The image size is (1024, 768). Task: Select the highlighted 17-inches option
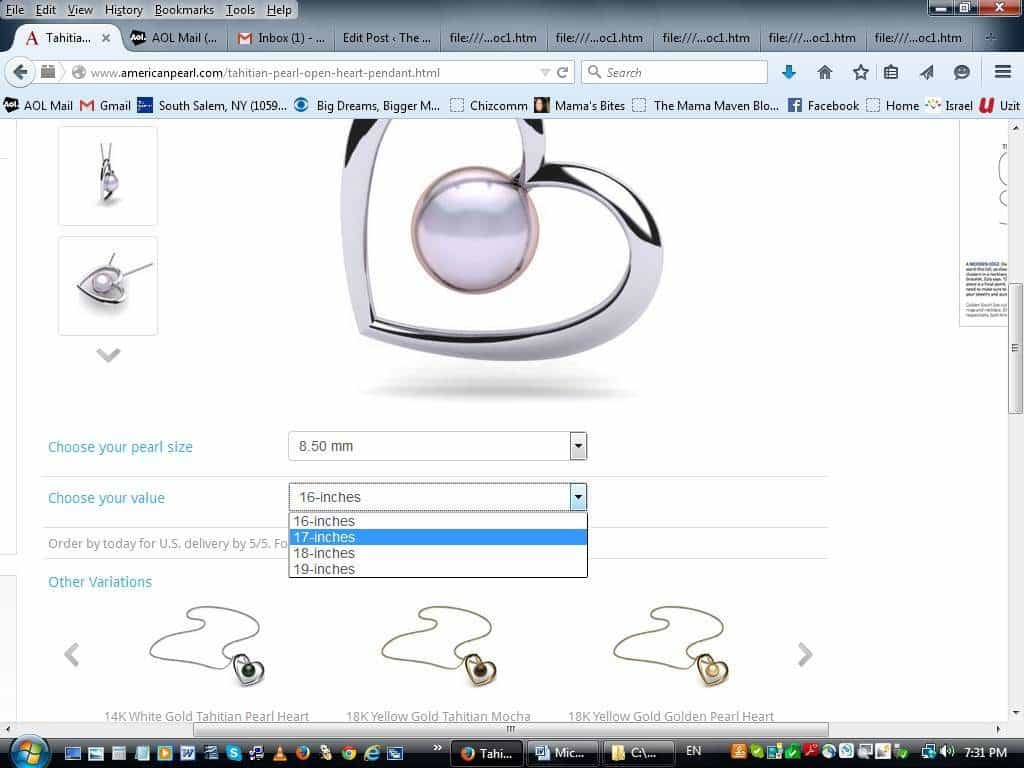coord(438,537)
